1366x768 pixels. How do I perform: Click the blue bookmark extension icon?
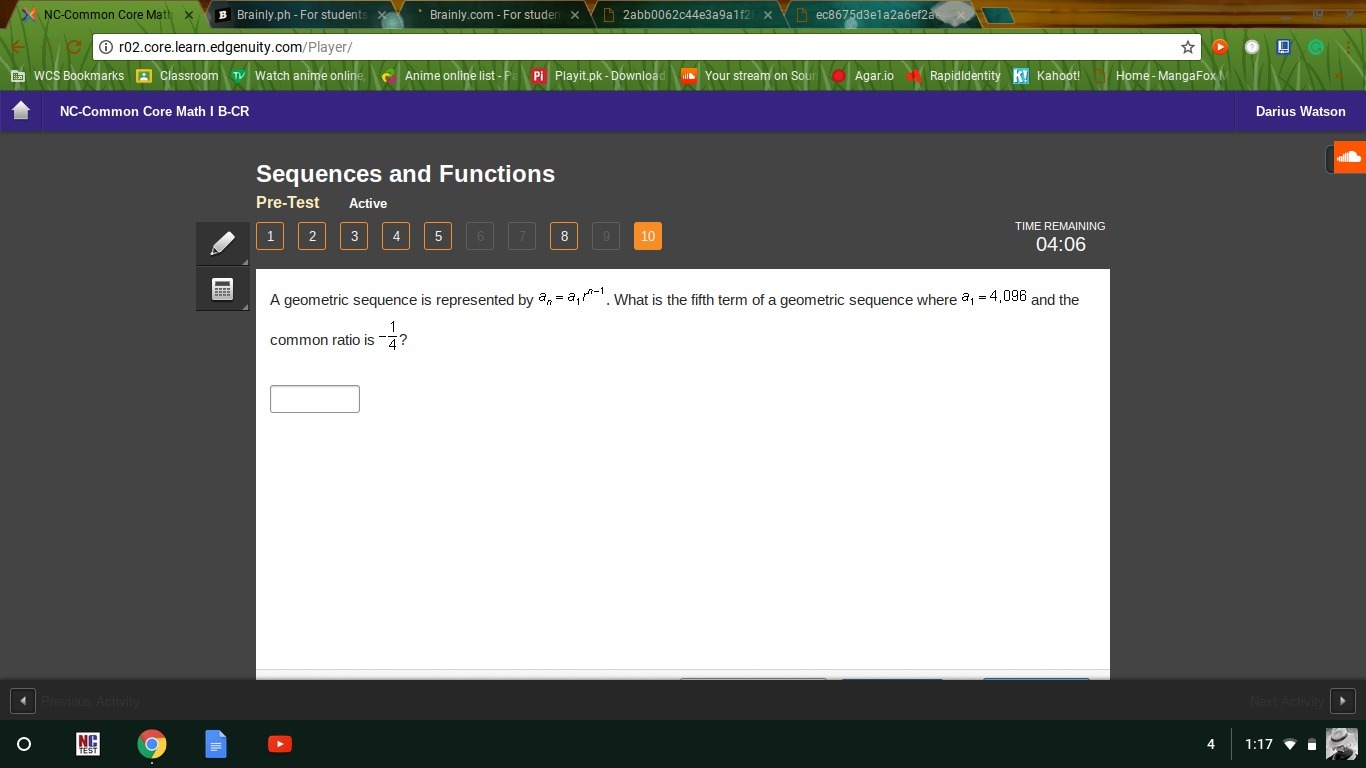(x=1284, y=47)
